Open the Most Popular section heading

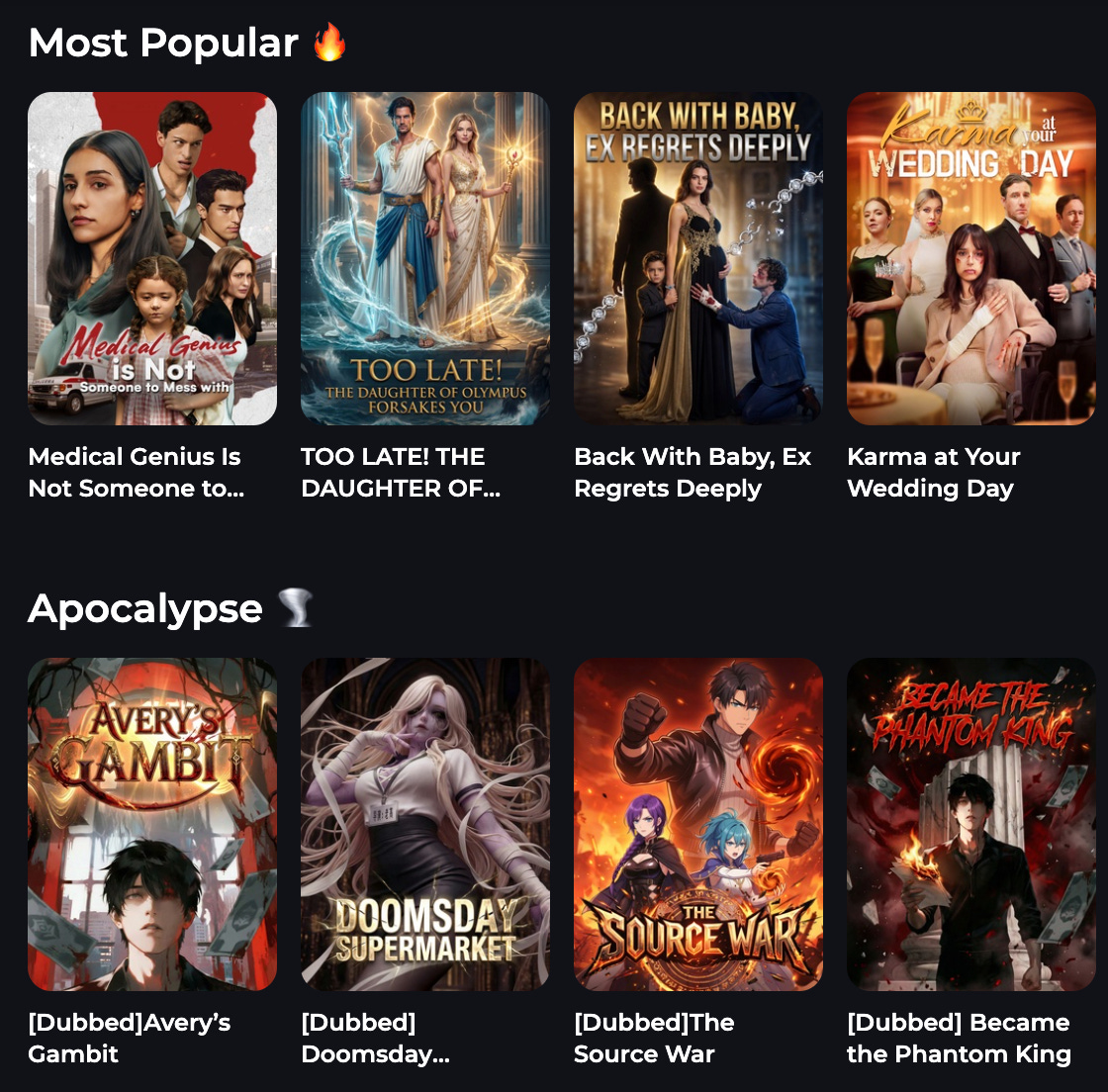(163, 44)
